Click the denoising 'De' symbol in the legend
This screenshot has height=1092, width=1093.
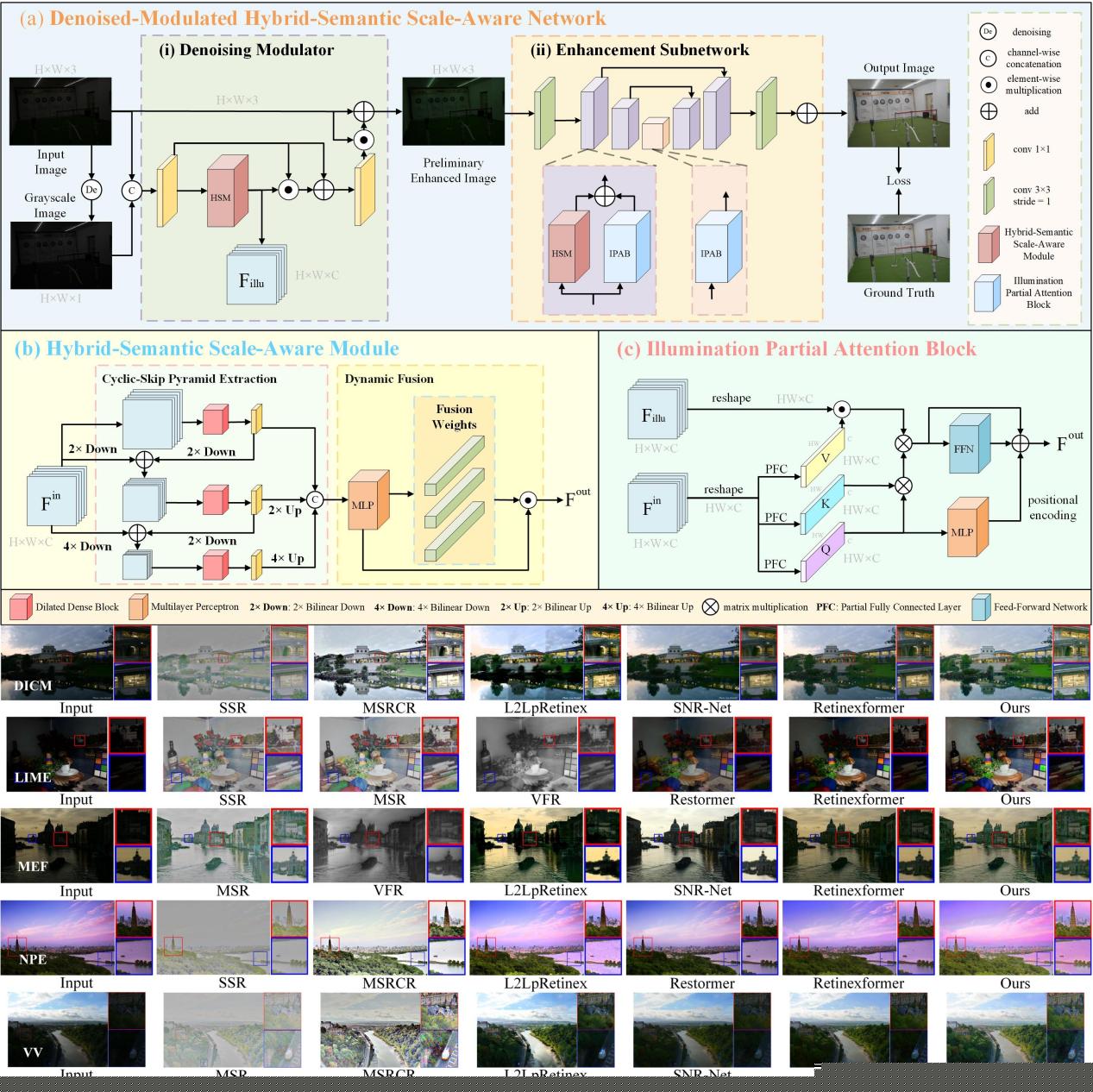click(988, 32)
